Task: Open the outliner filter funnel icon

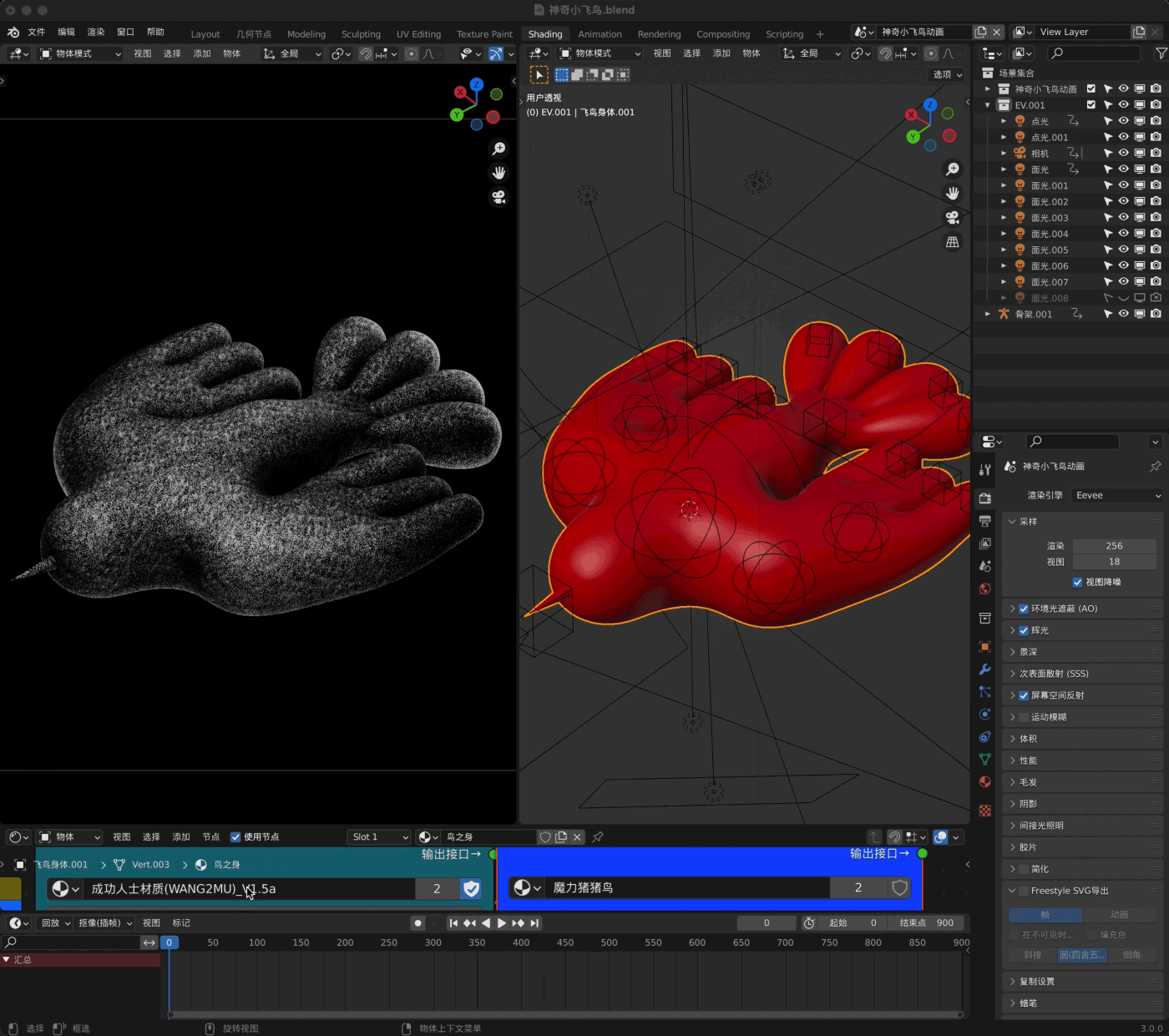Action: pyautogui.click(x=1161, y=53)
